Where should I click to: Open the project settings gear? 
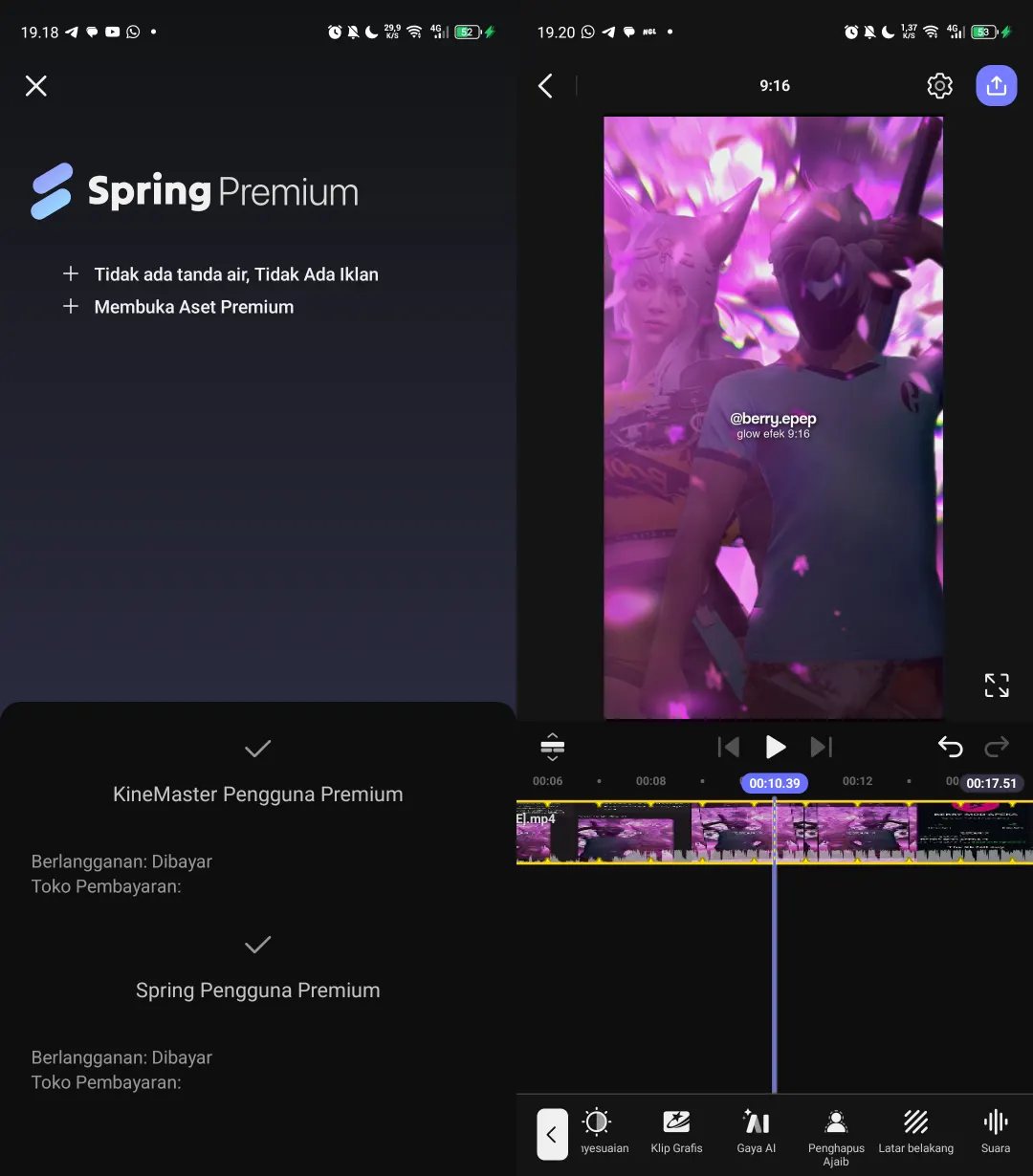point(939,85)
